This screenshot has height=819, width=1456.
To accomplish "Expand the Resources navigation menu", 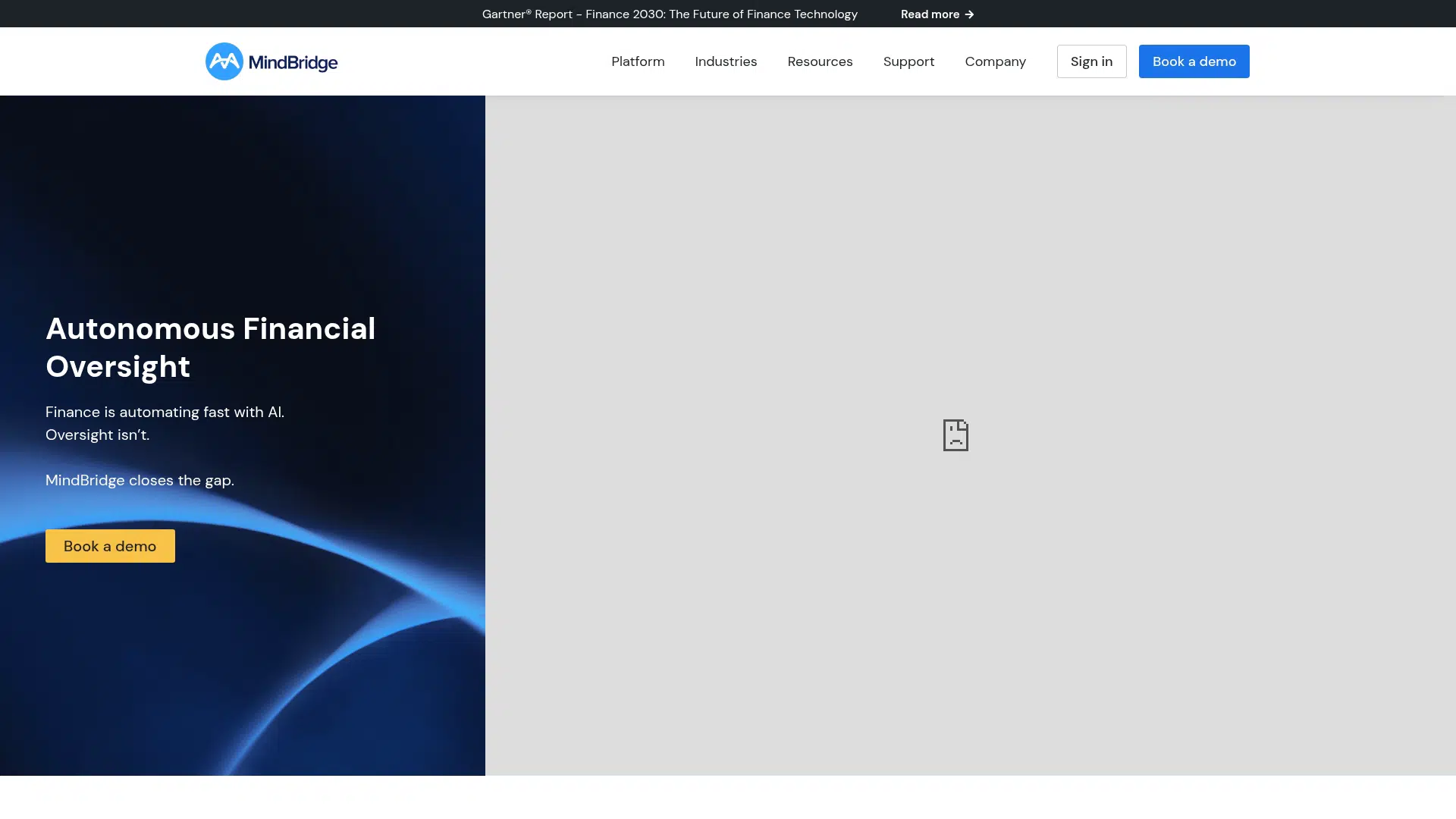I will (820, 61).
